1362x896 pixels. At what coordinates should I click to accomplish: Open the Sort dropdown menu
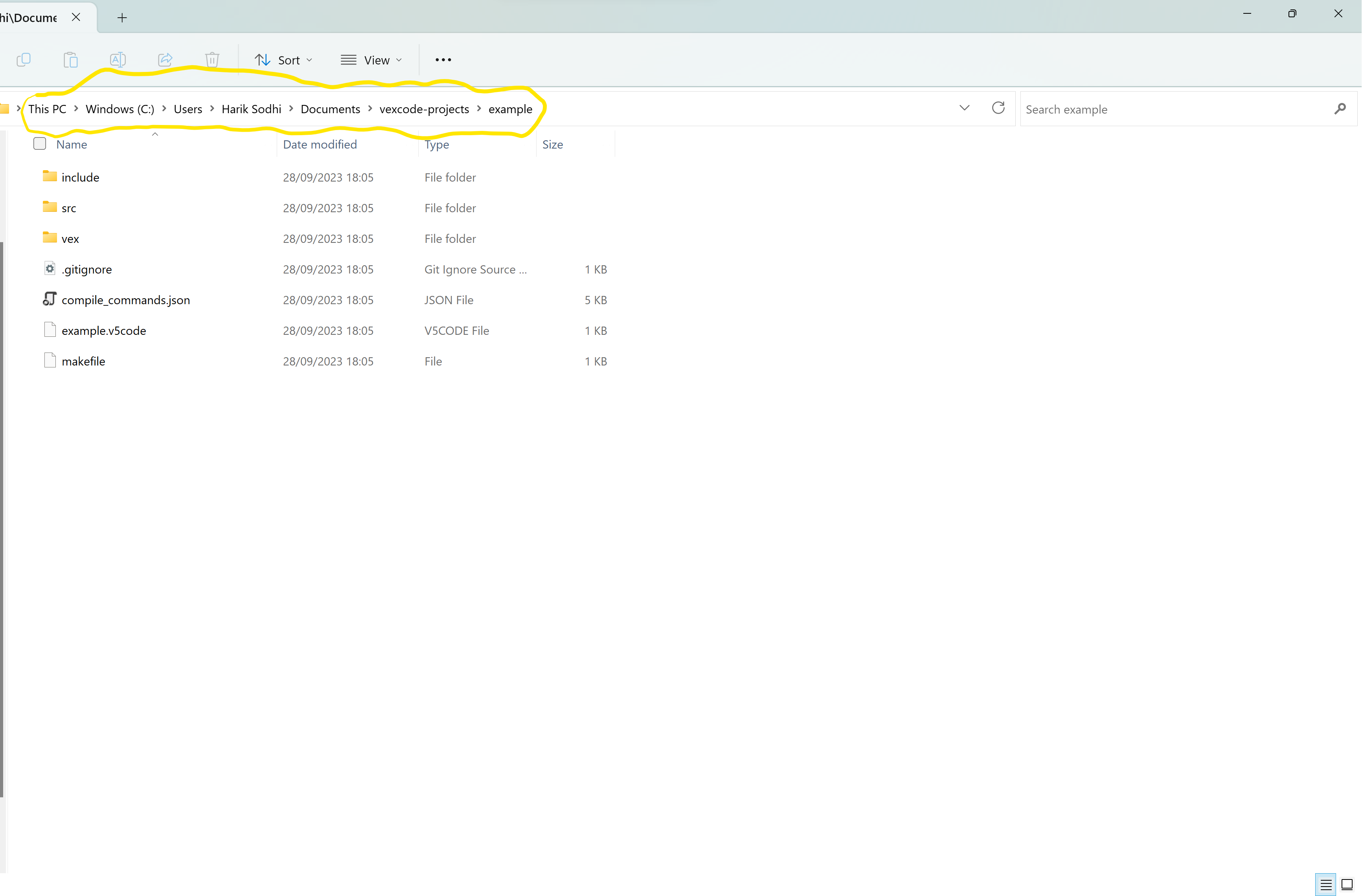click(284, 60)
